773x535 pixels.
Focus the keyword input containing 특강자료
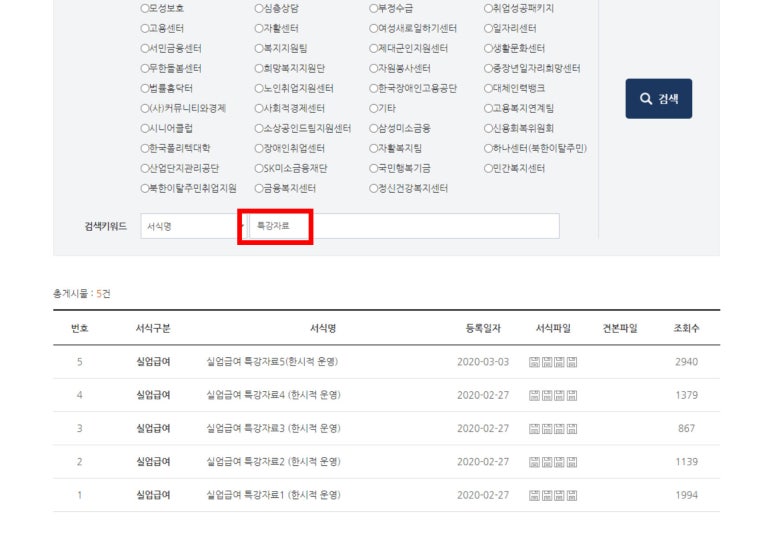click(x=404, y=226)
